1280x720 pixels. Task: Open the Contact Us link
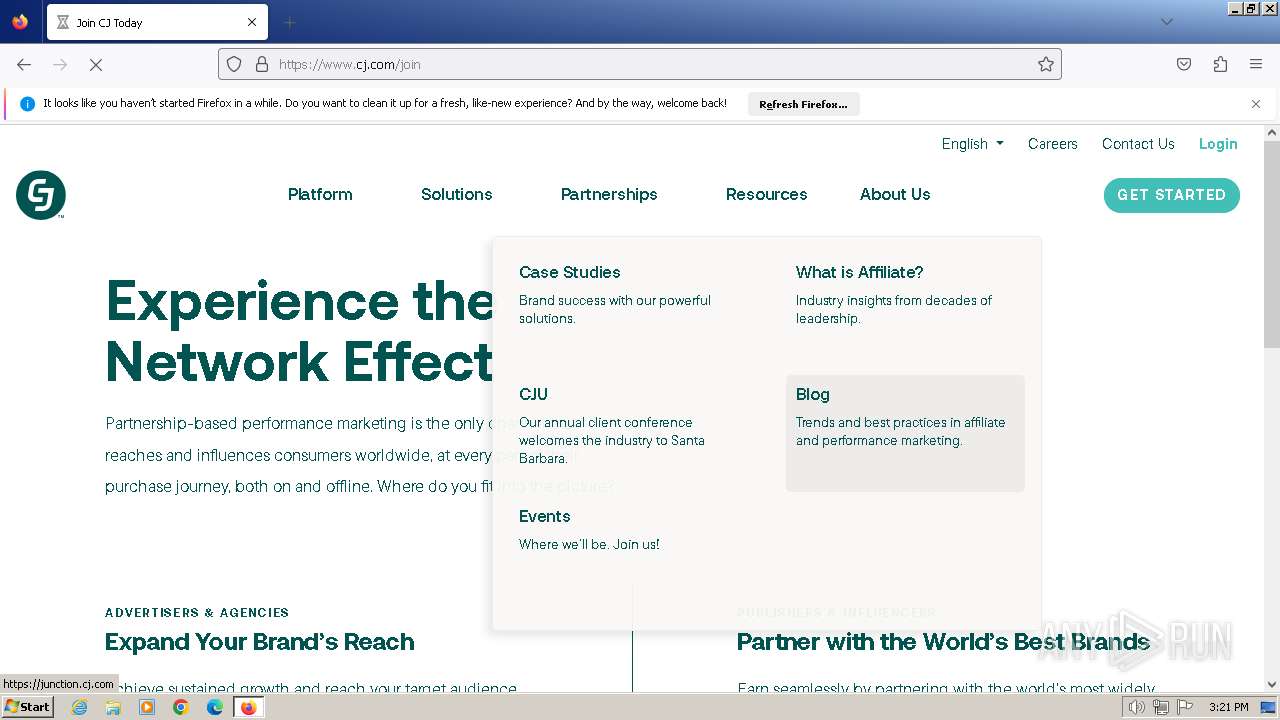pos(1138,144)
